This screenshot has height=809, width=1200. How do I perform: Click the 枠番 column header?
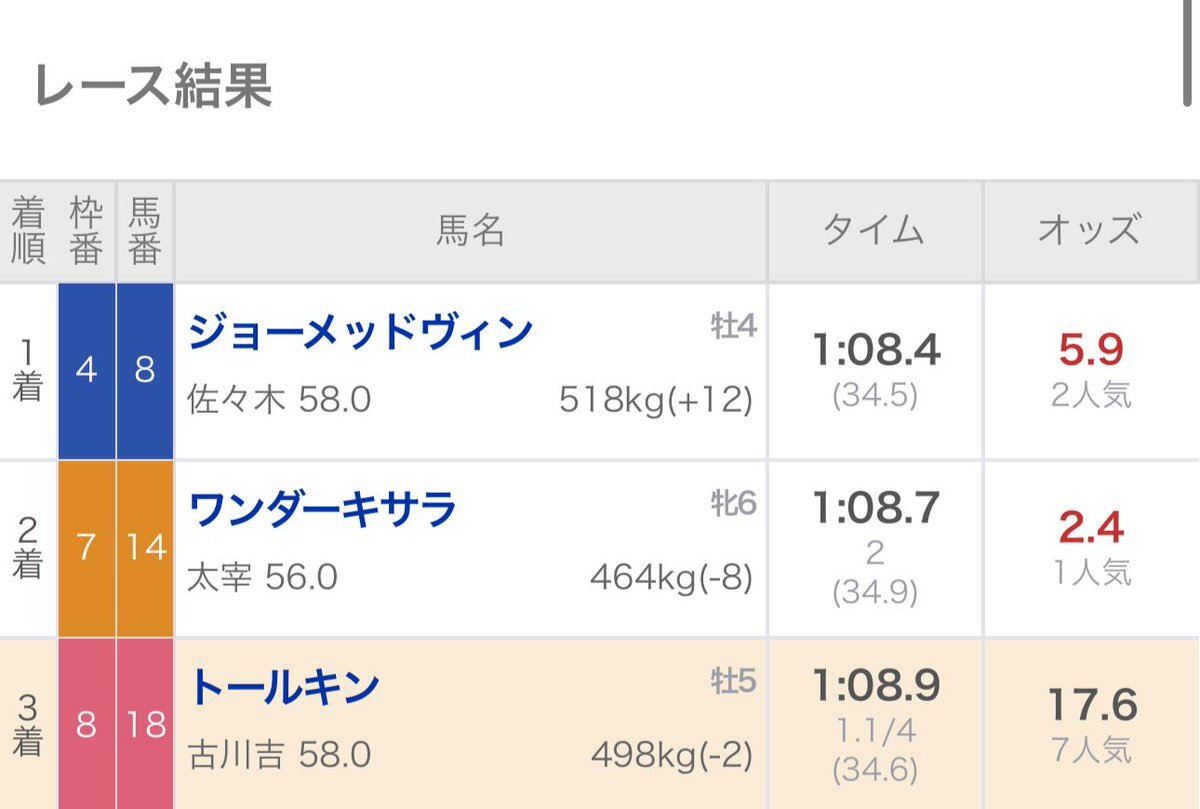click(x=86, y=232)
